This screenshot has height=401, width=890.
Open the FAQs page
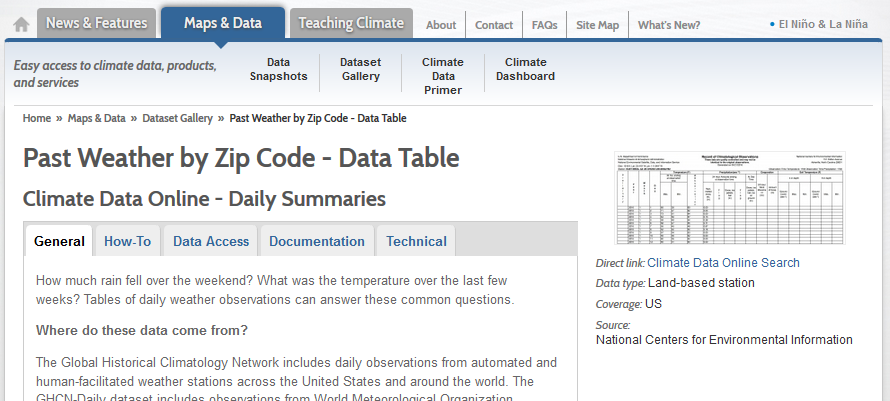[x=545, y=25]
